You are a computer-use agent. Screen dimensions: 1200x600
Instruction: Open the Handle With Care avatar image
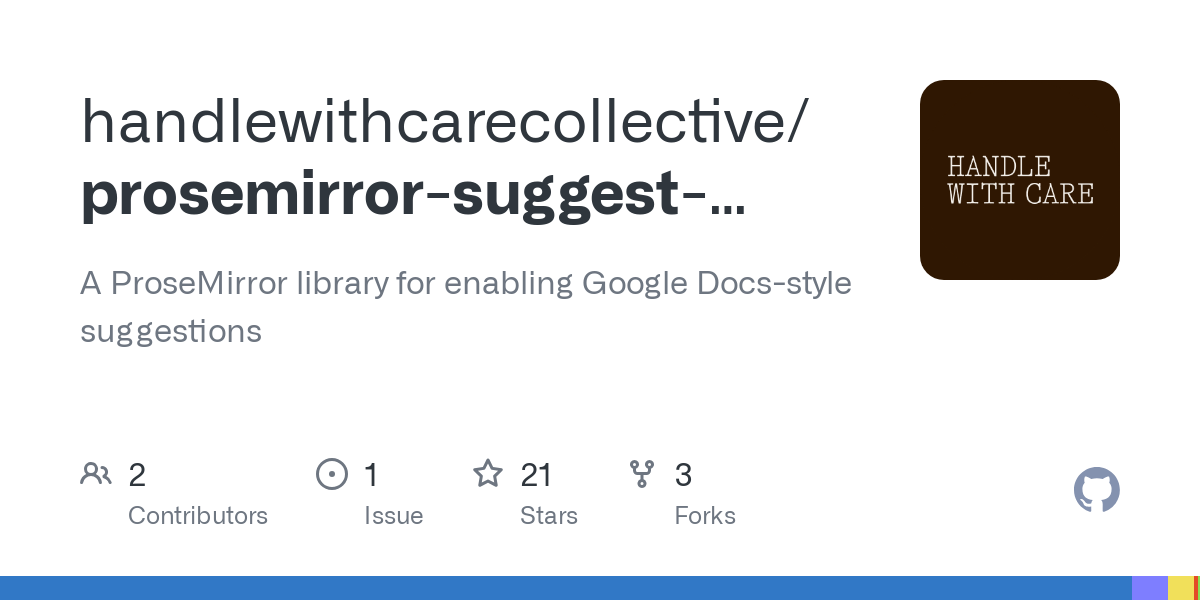tap(1019, 180)
